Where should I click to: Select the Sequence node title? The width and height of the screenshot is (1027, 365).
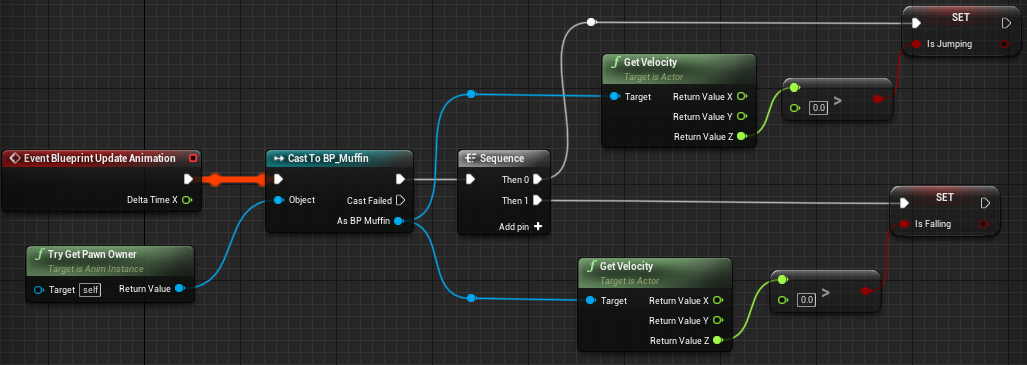tap(502, 159)
